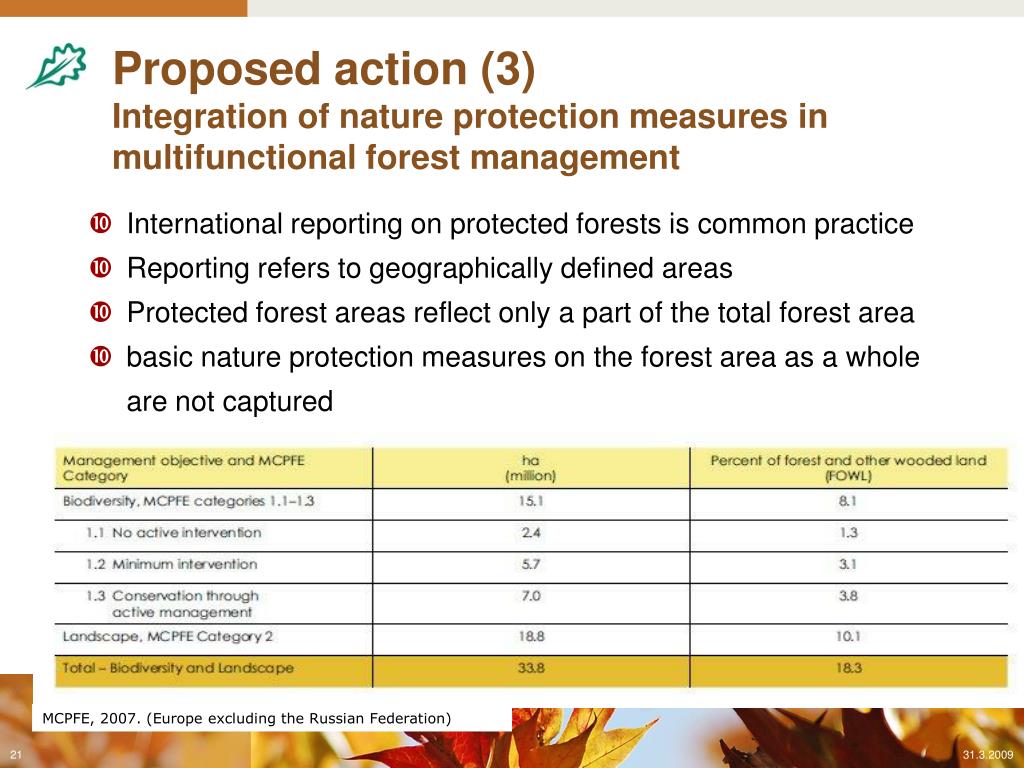Click the date "31.3.2009"

click(x=988, y=755)
